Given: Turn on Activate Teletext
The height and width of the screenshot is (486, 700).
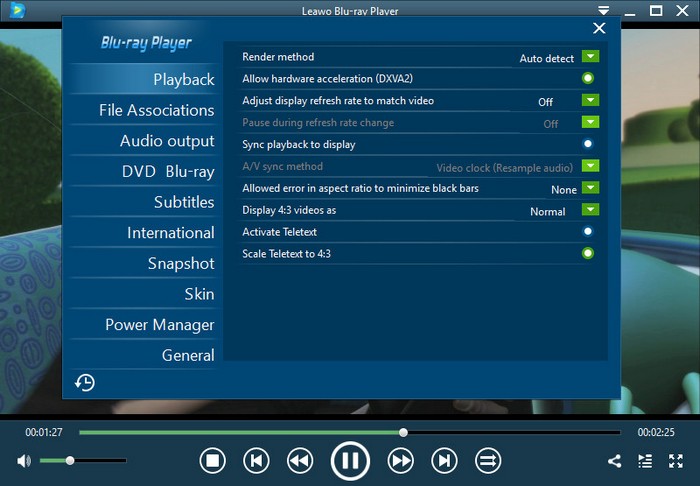Looking at the screenshot, I should [x=588, y=231].
